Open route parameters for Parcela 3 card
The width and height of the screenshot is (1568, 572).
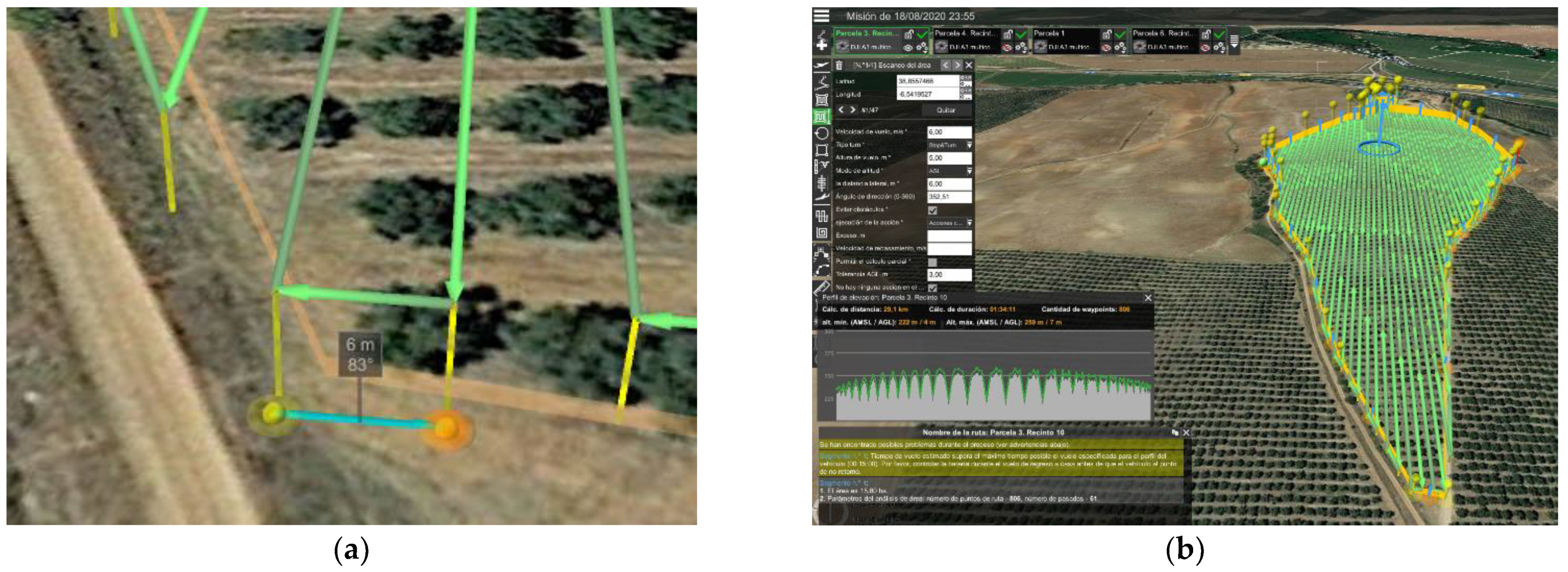click(x=922, y=48)
